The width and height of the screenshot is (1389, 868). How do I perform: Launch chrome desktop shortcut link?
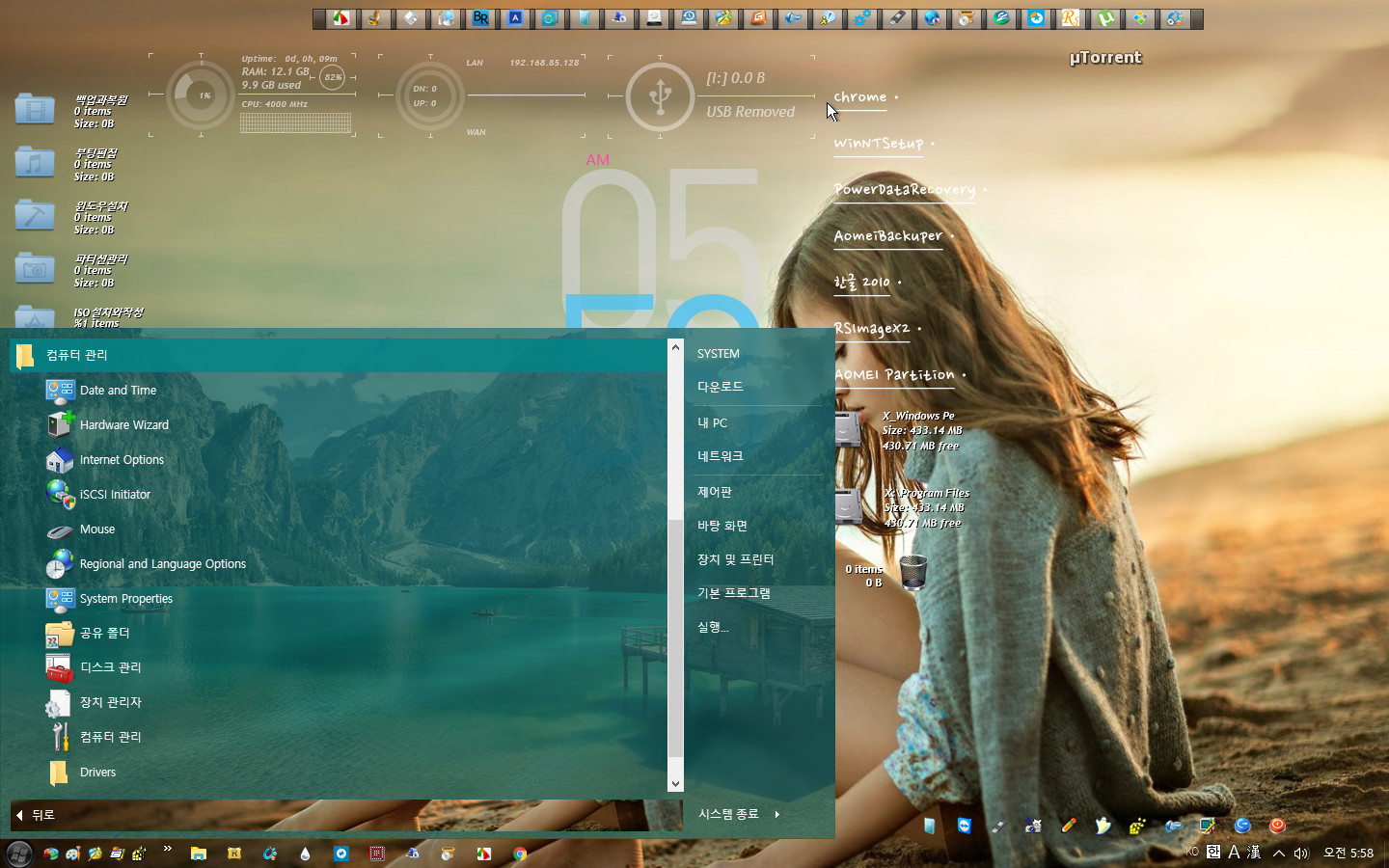point(859,97)
